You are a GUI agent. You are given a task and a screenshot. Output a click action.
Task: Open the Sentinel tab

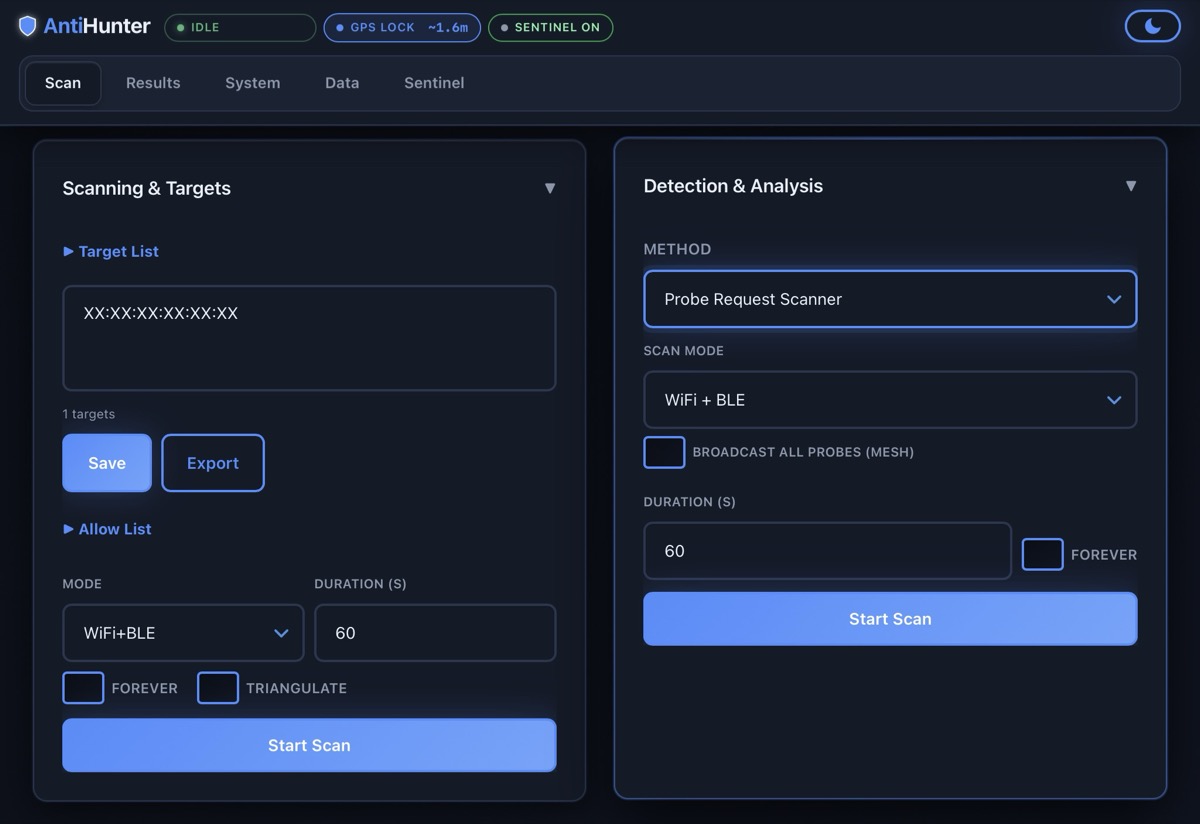point(434,83)
